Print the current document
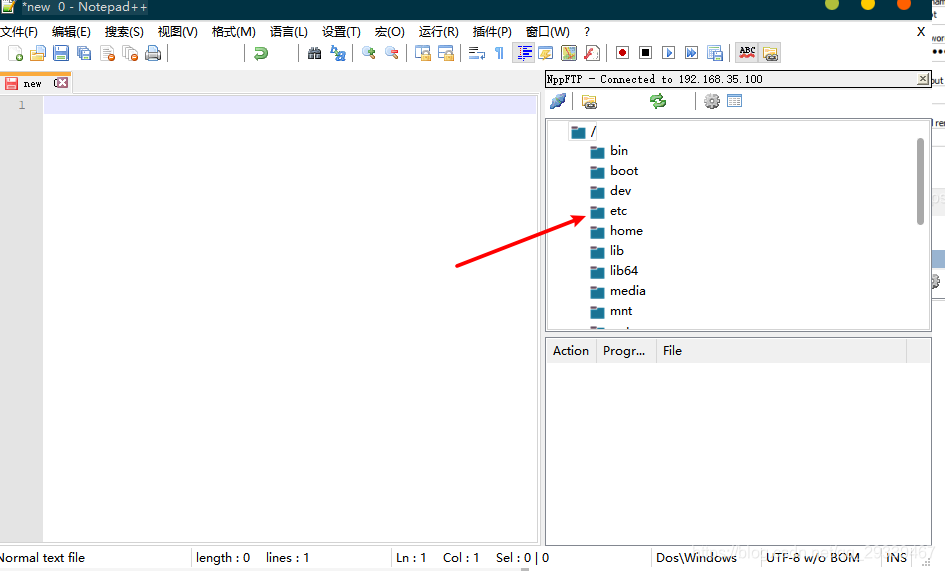The height and width of the screenshot is (571, 945). [x=153, y=53]
